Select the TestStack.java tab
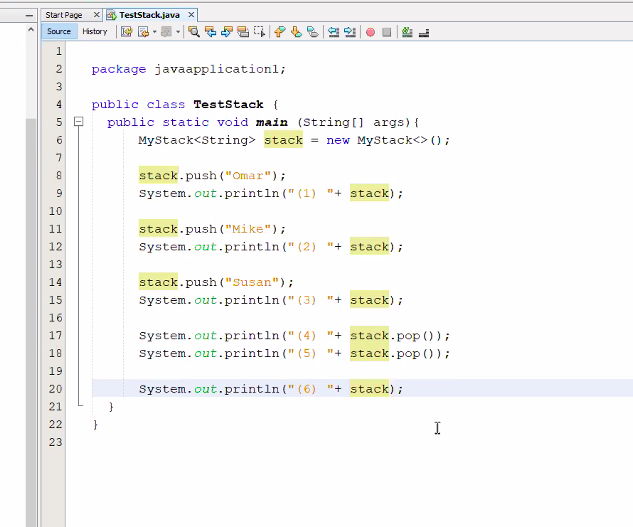 pos(149,15)
